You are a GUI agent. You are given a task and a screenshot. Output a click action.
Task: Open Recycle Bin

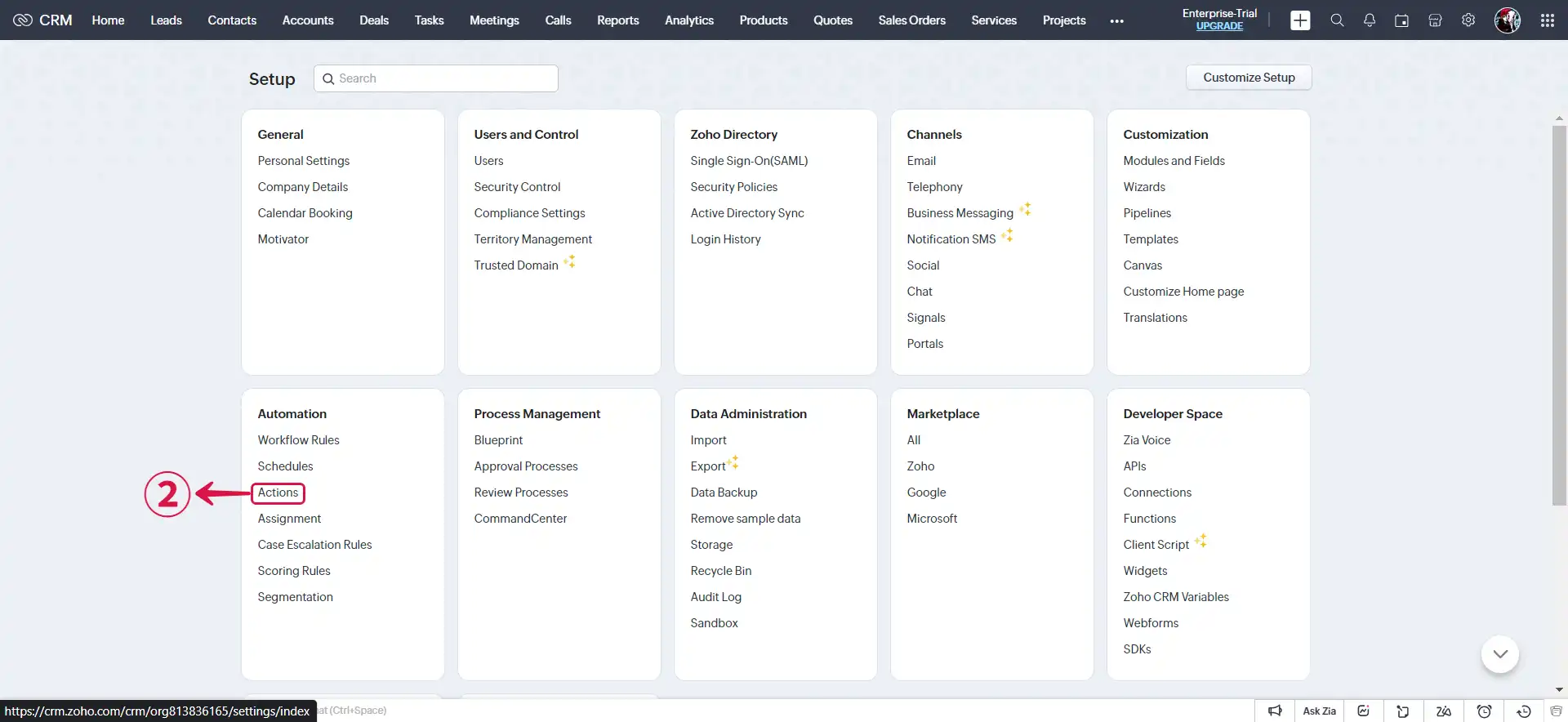720,571
